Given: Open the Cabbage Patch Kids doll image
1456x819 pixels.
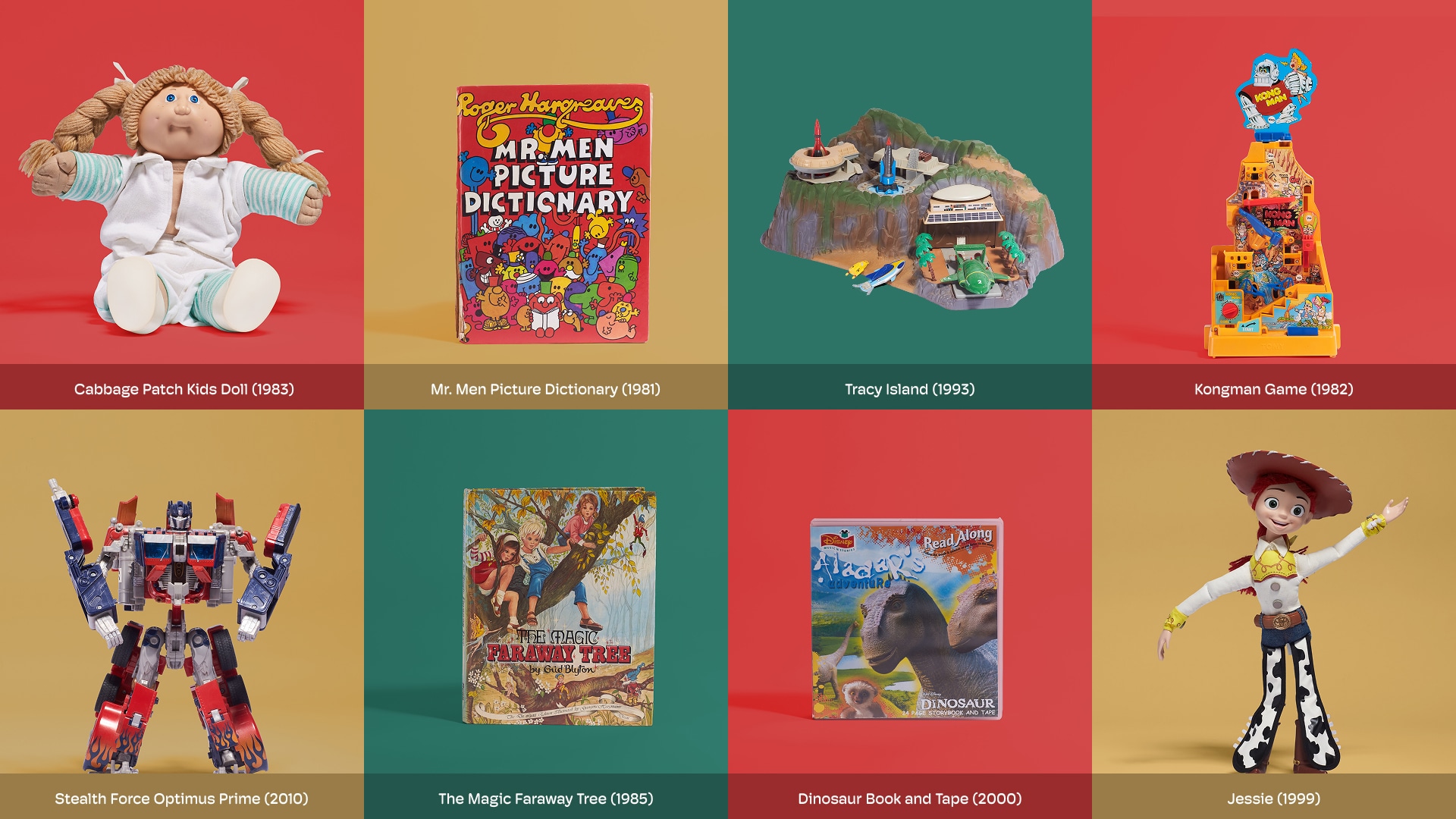Looking at the screenshot, I should pos(174,199).
